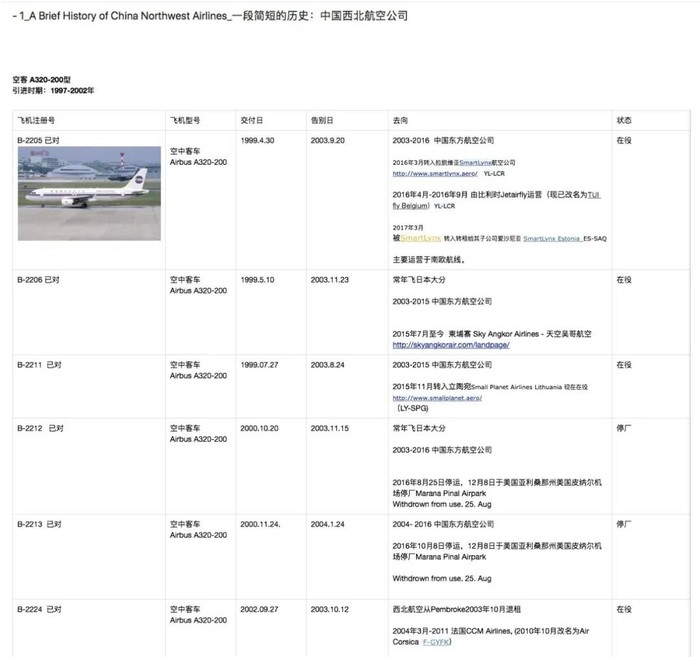
Task: Open the SmartLynx Estonia link
Action: [552, 238]
